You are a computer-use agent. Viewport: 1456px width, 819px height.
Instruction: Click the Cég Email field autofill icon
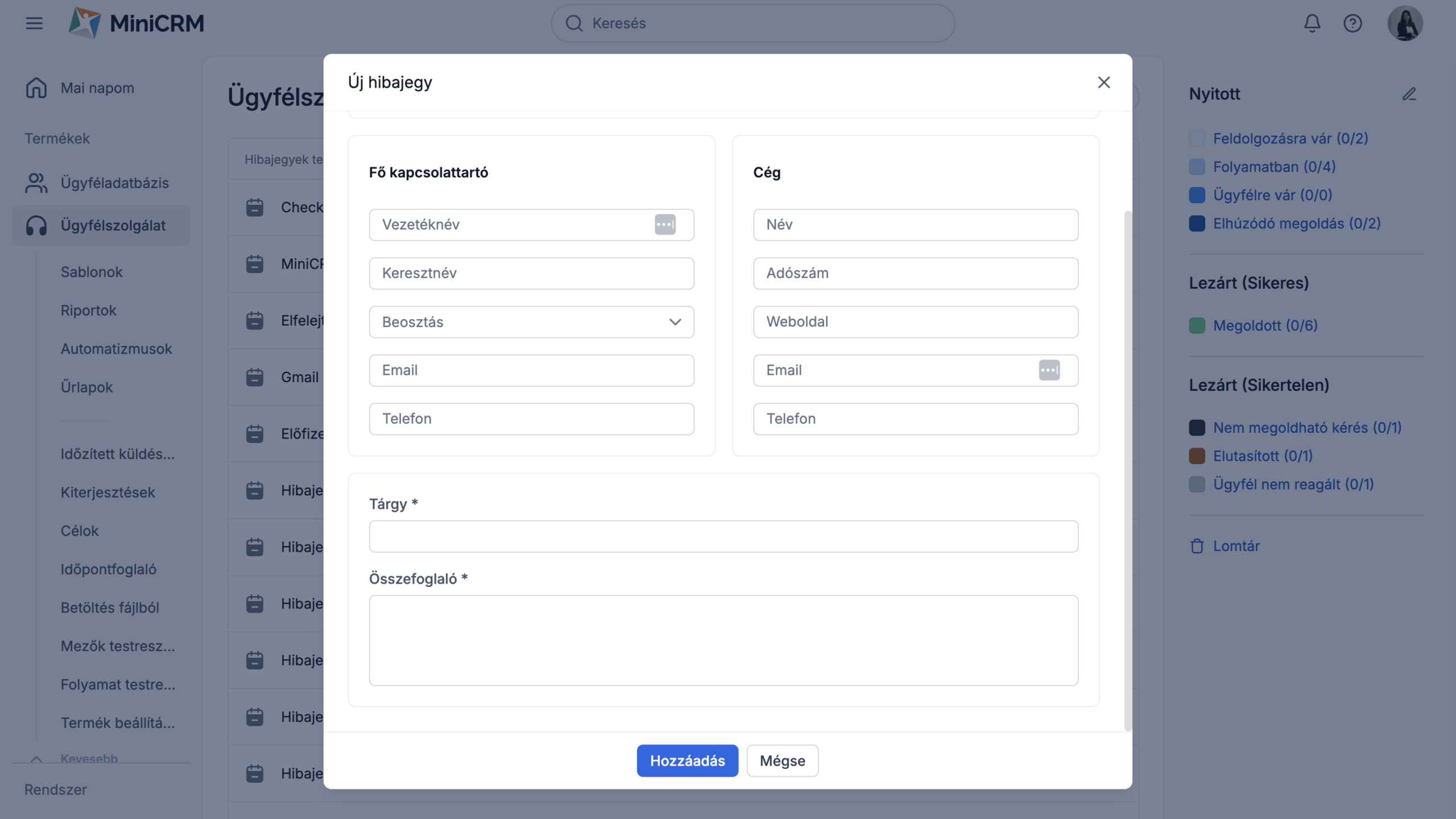tap(1049, 370)
